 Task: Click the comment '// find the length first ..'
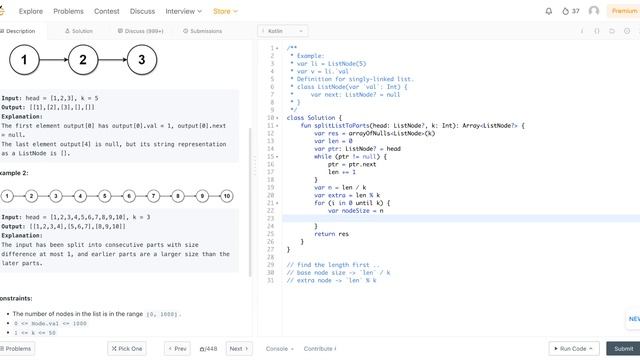pyautogui.click(x=333, y=265)
